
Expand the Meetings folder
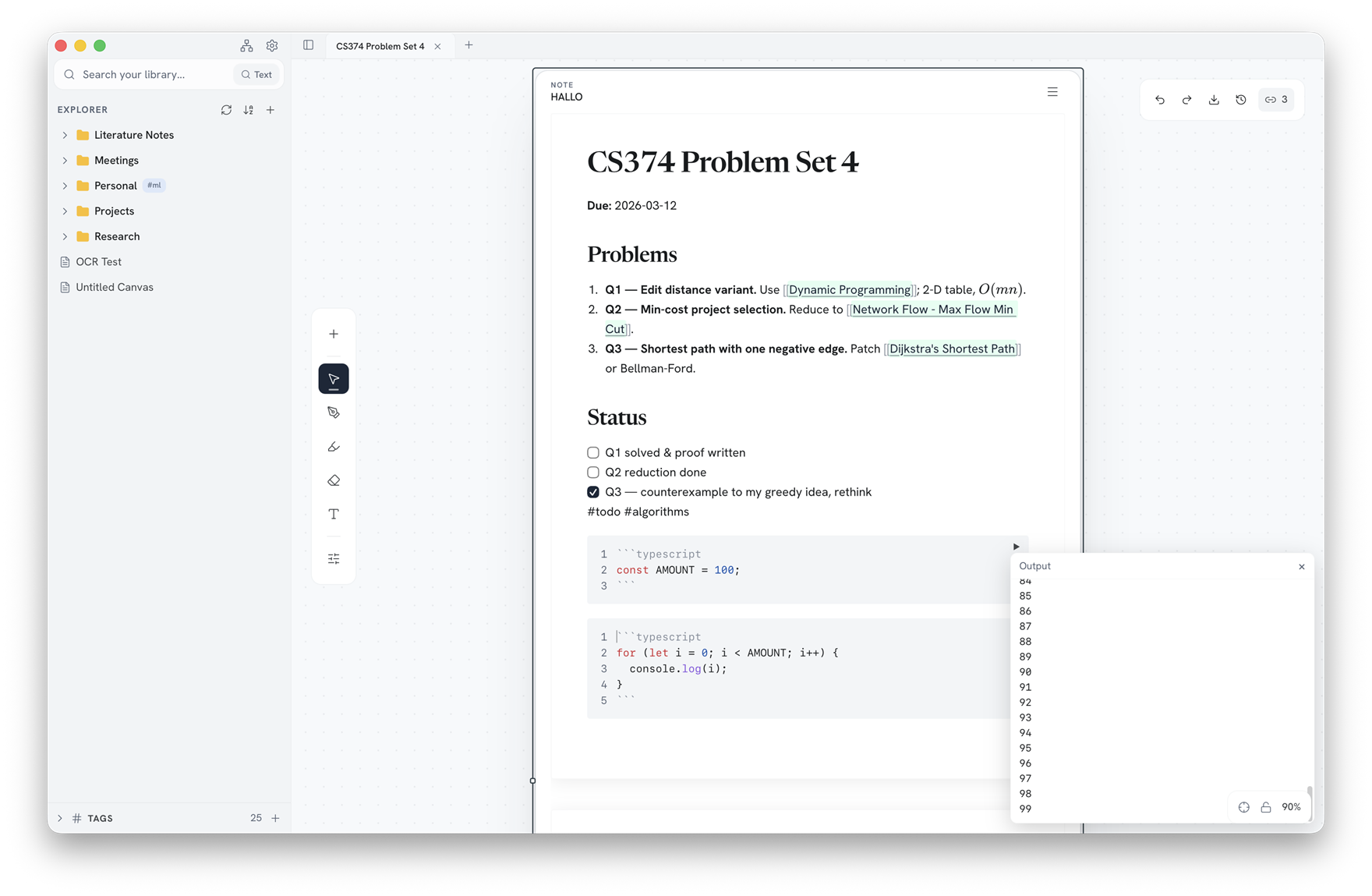coord(65,161)
